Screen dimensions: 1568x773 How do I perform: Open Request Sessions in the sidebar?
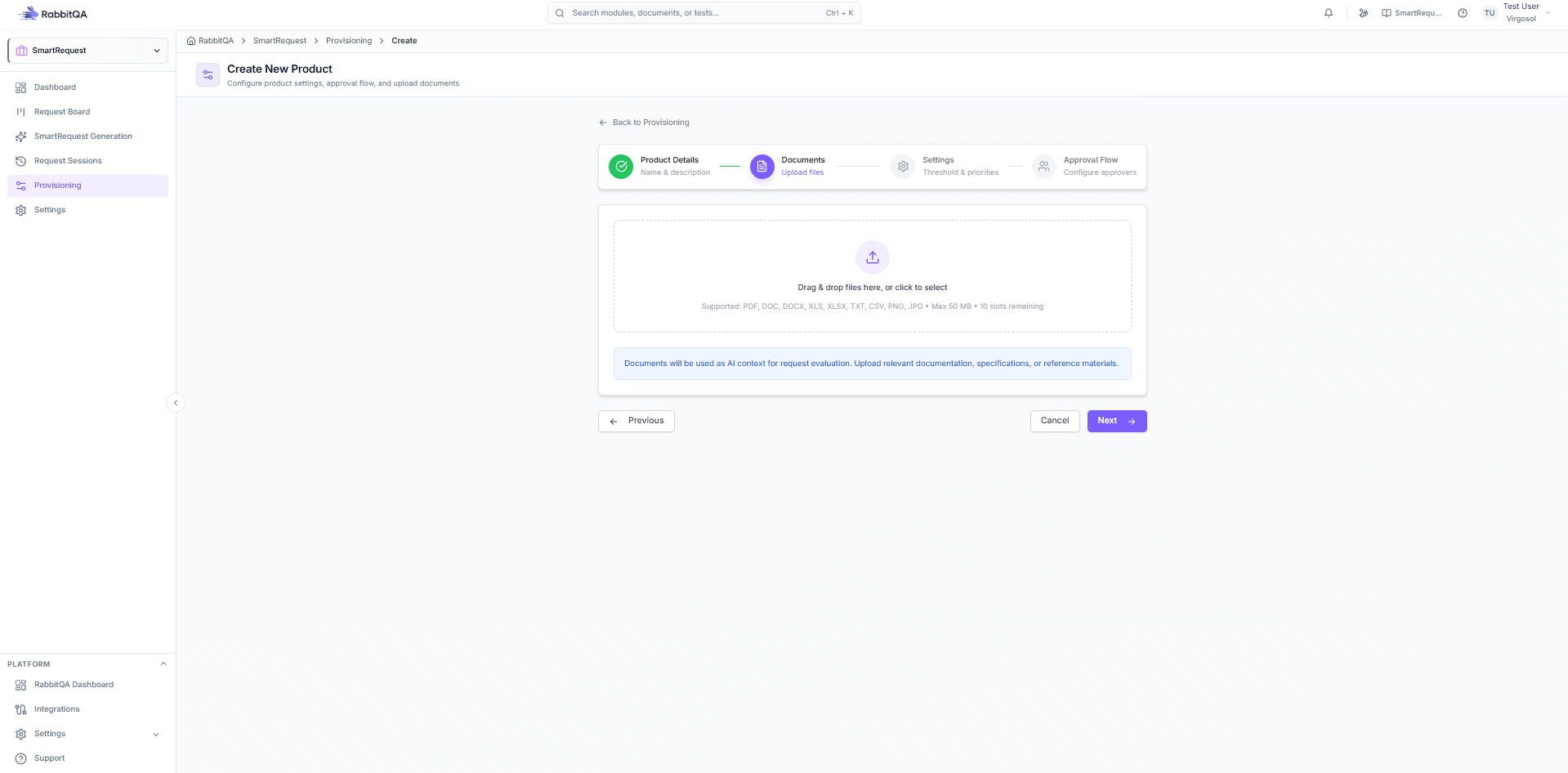point(87,161)
